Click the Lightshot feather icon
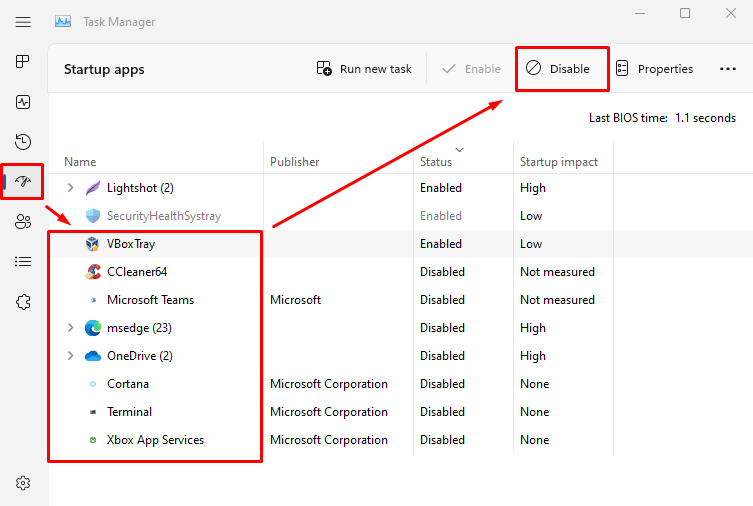 coord(93,188)
